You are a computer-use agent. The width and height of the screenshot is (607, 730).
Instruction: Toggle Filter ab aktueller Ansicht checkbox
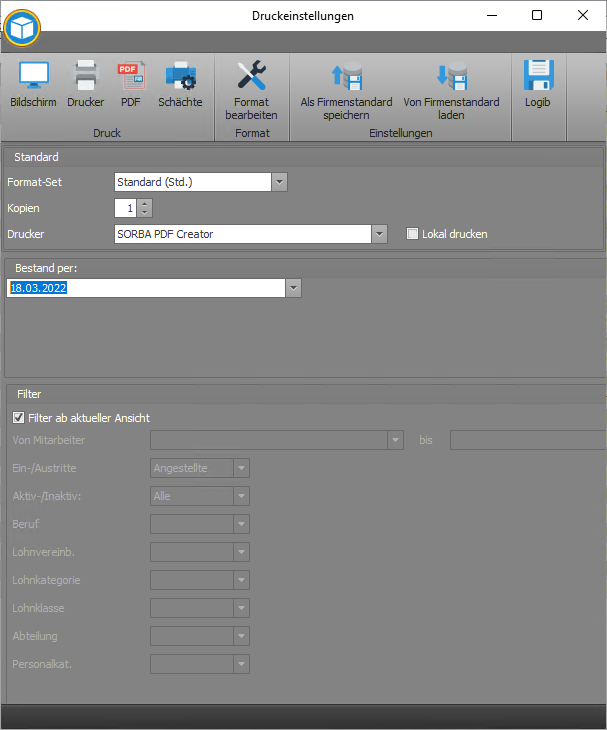(18, 418)
